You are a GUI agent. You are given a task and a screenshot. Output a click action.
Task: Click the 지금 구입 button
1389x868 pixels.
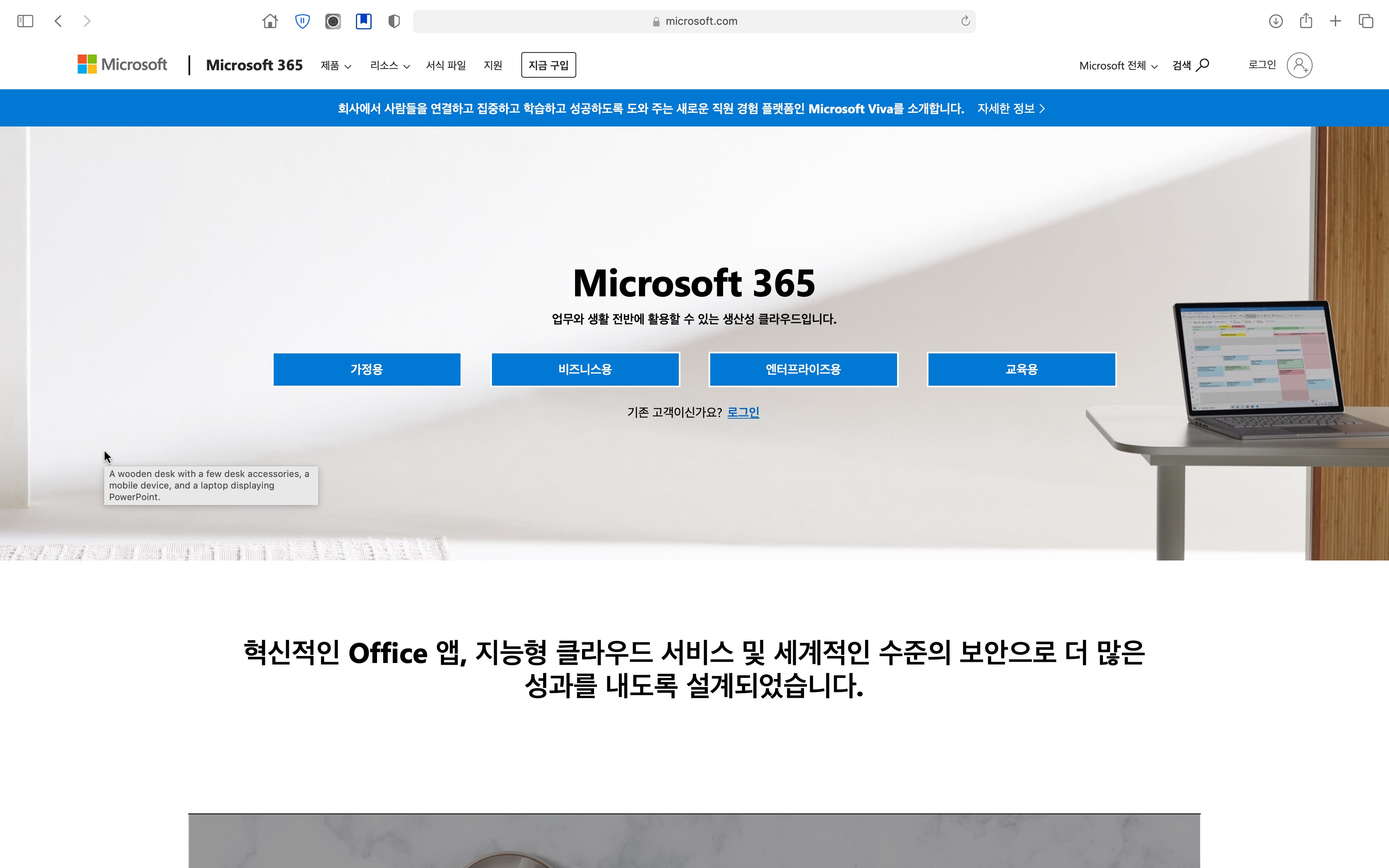point(548,65)
